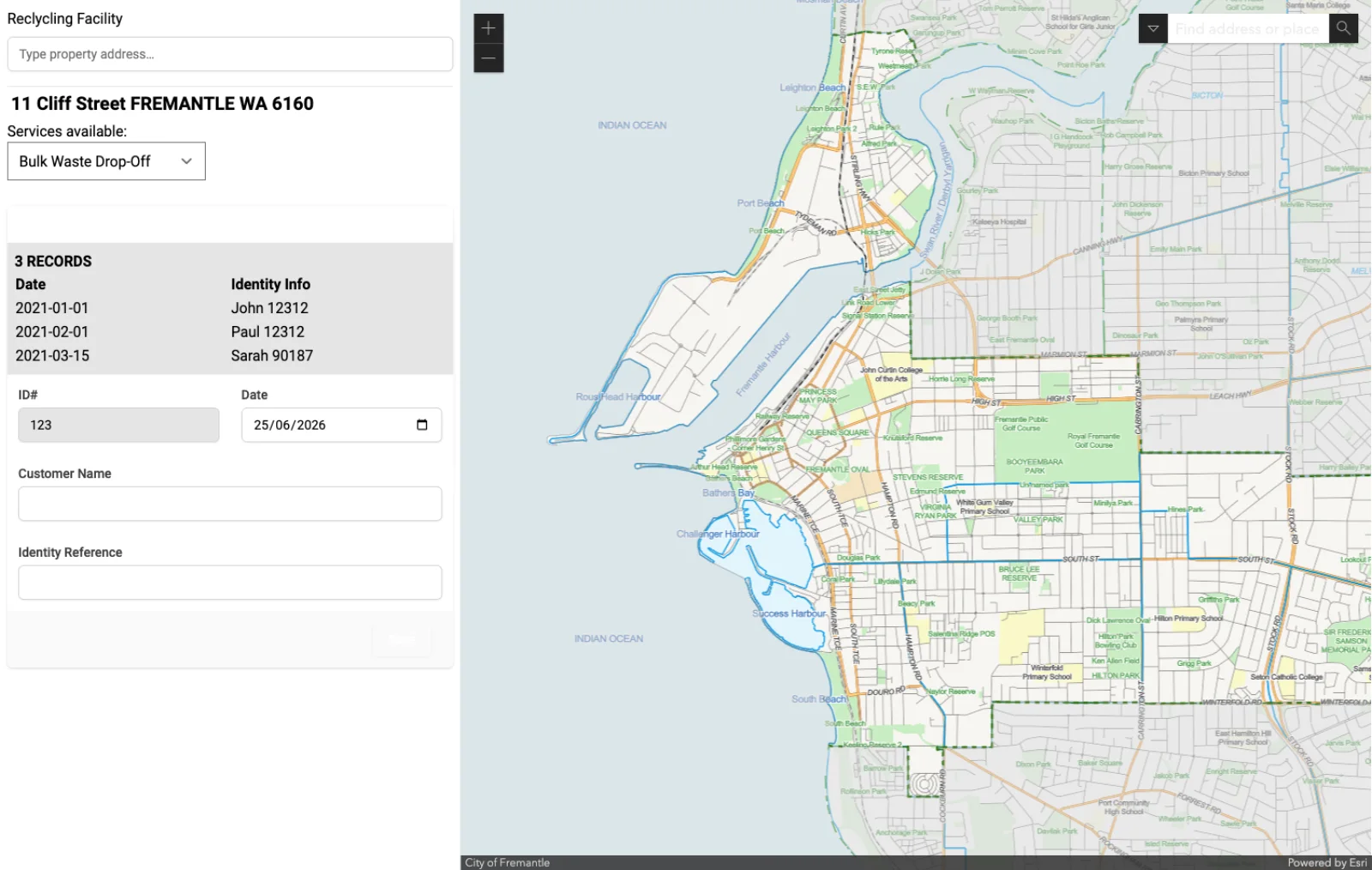Select the 2021-03-15 record date
The image size is (1372, 870).
coord(52,356)
